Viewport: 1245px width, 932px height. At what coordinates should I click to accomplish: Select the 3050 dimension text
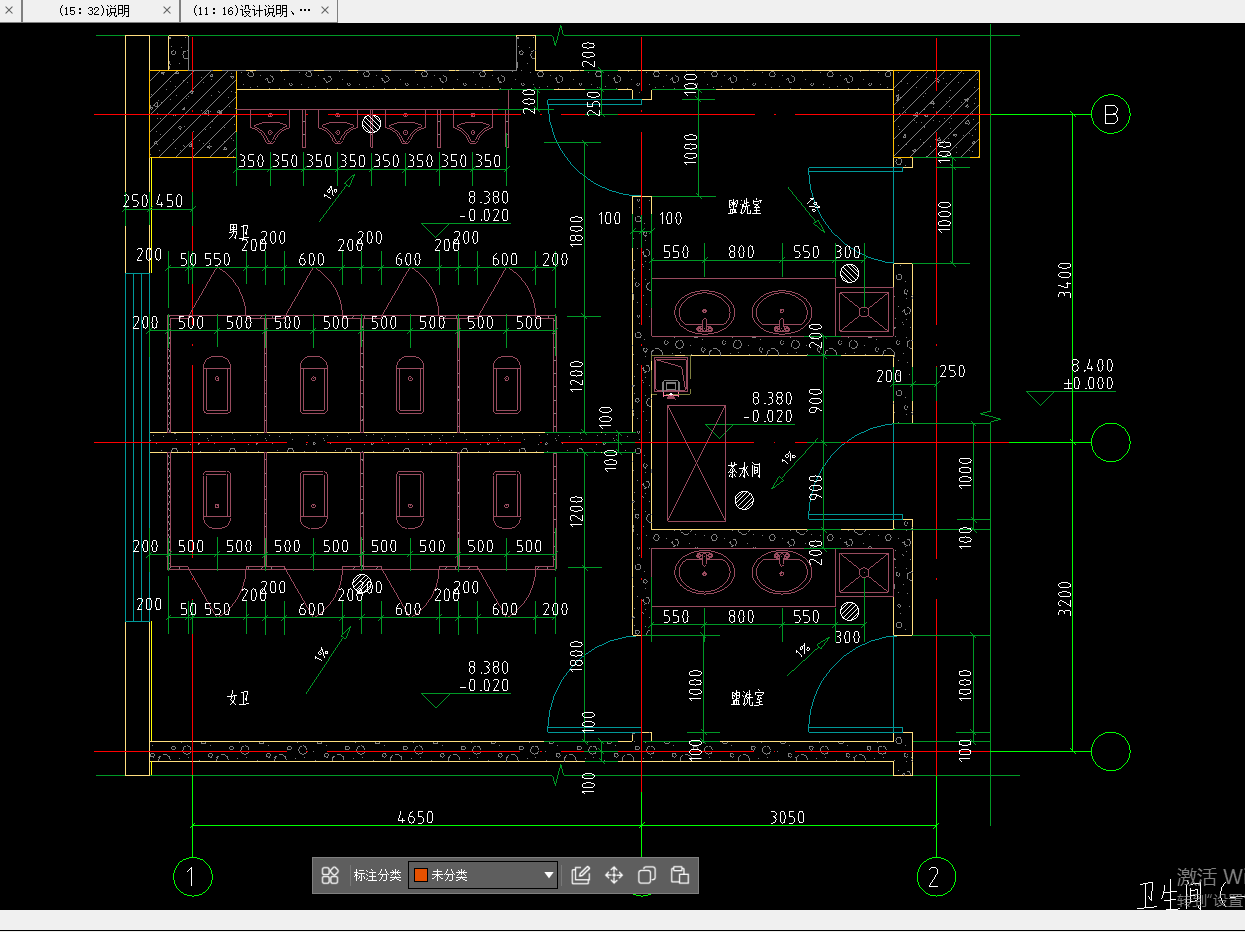(x=787, y=817)
